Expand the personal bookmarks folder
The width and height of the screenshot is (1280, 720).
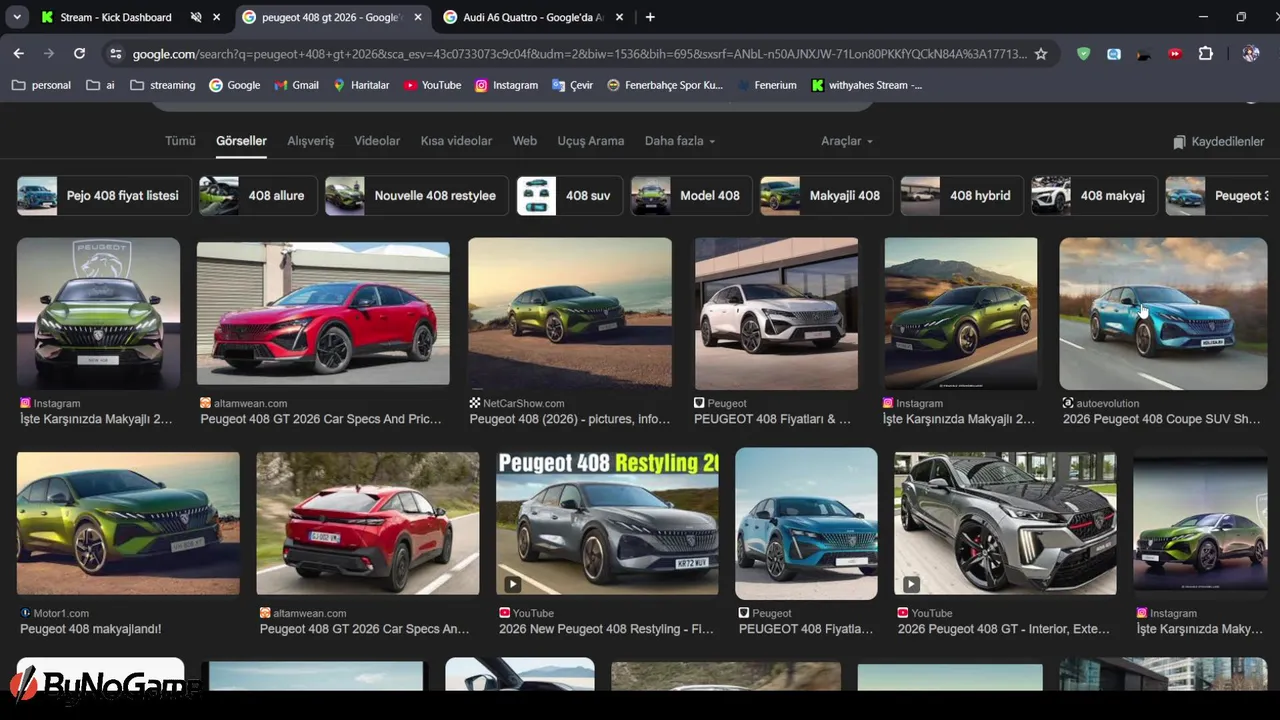click(x=41, y=85)
